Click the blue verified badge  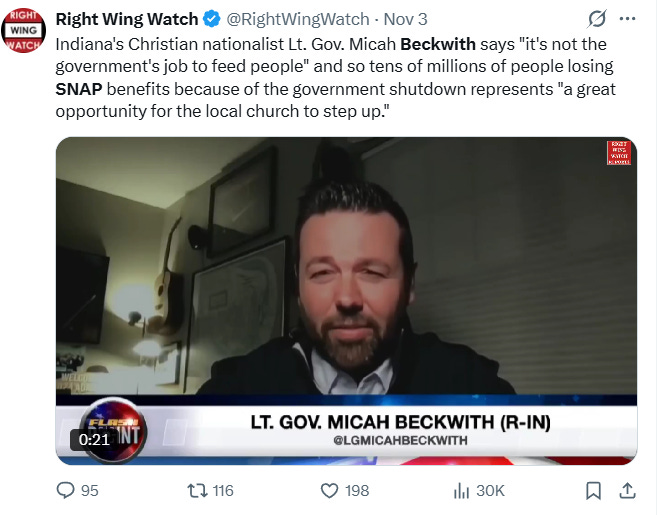click(212, 19)
